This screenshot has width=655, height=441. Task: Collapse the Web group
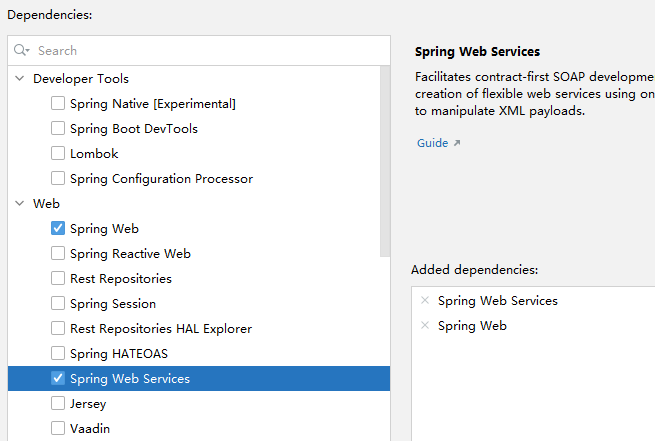[x=20, y=203]
